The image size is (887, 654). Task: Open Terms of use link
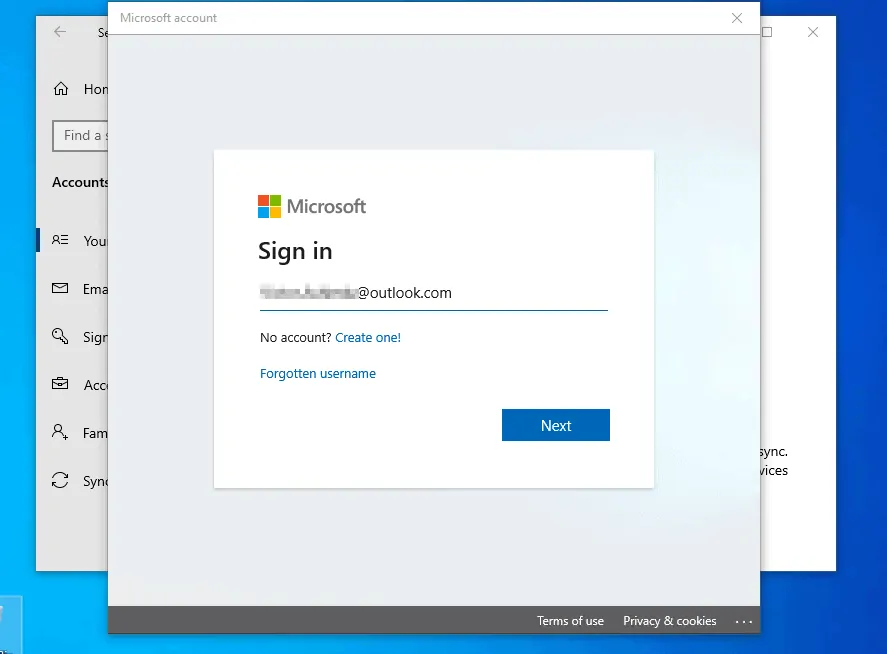coord(570,621)
